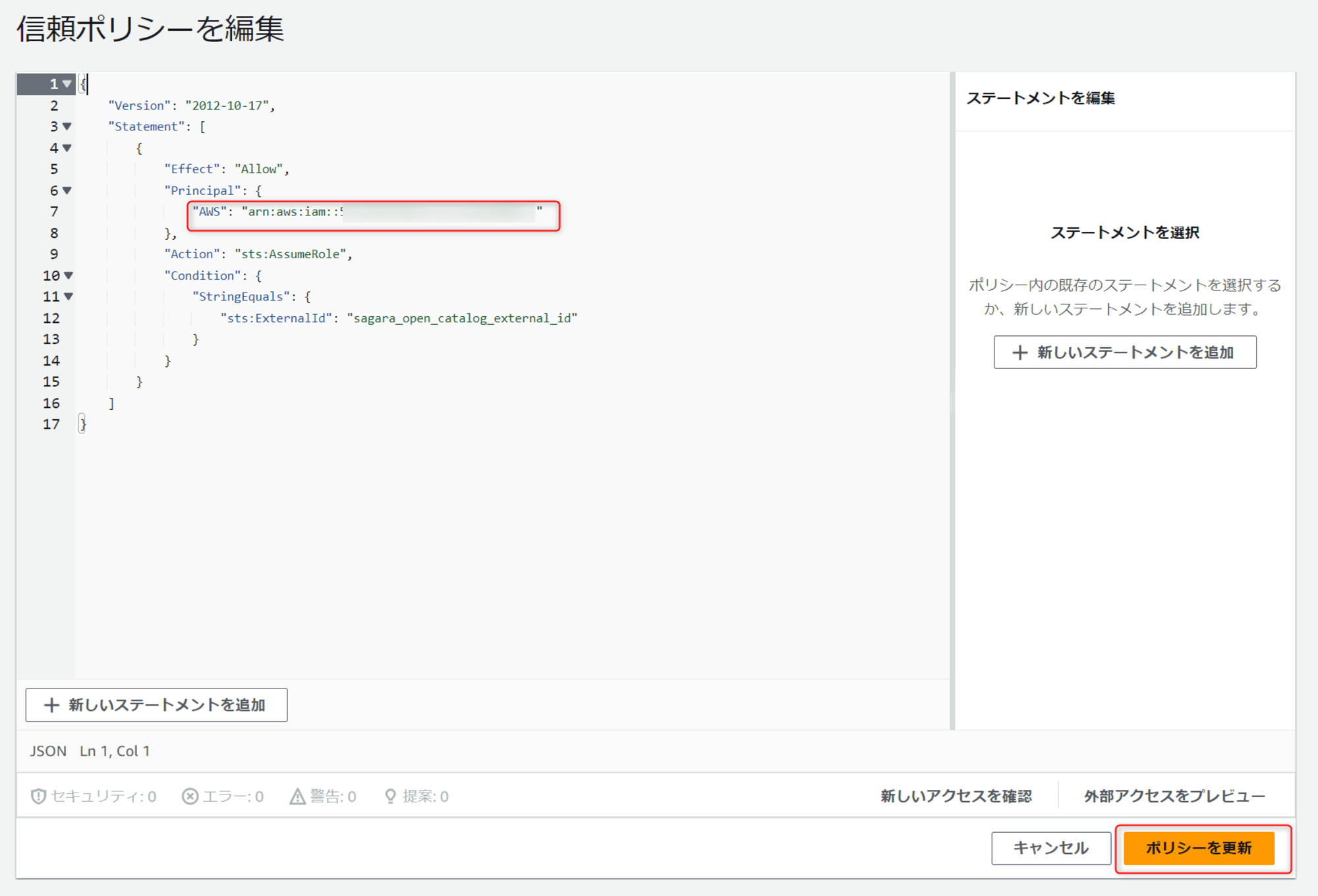Open 外部アクセスをプレビュー link

click(1174, 796)
